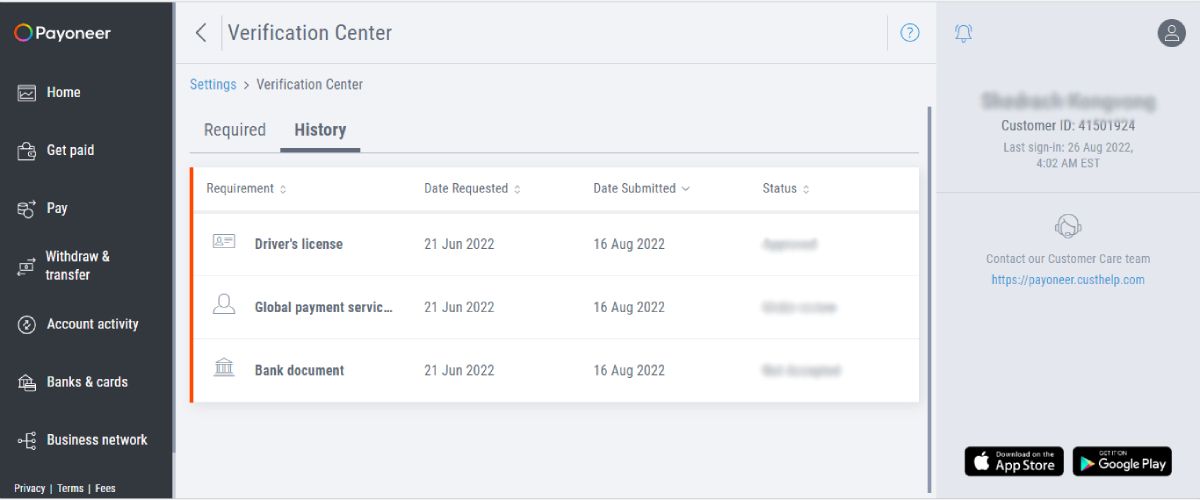Viewport: 1200px width, 500px height.
Task: Click the Download on App Store badge
Action: (1014, 461)
